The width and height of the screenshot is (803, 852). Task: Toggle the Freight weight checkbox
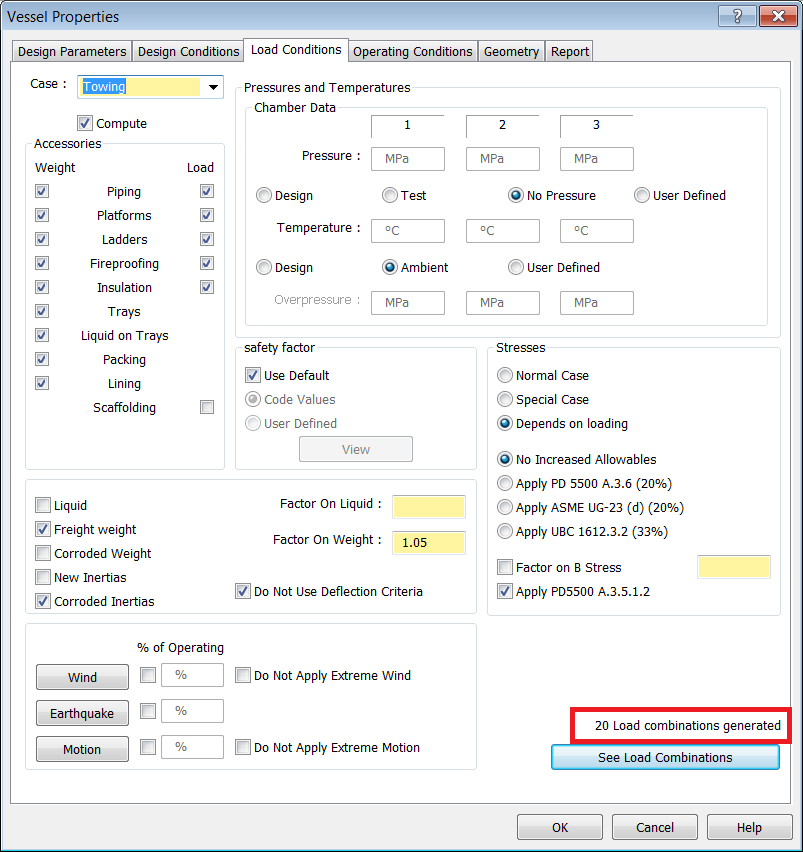43,529
